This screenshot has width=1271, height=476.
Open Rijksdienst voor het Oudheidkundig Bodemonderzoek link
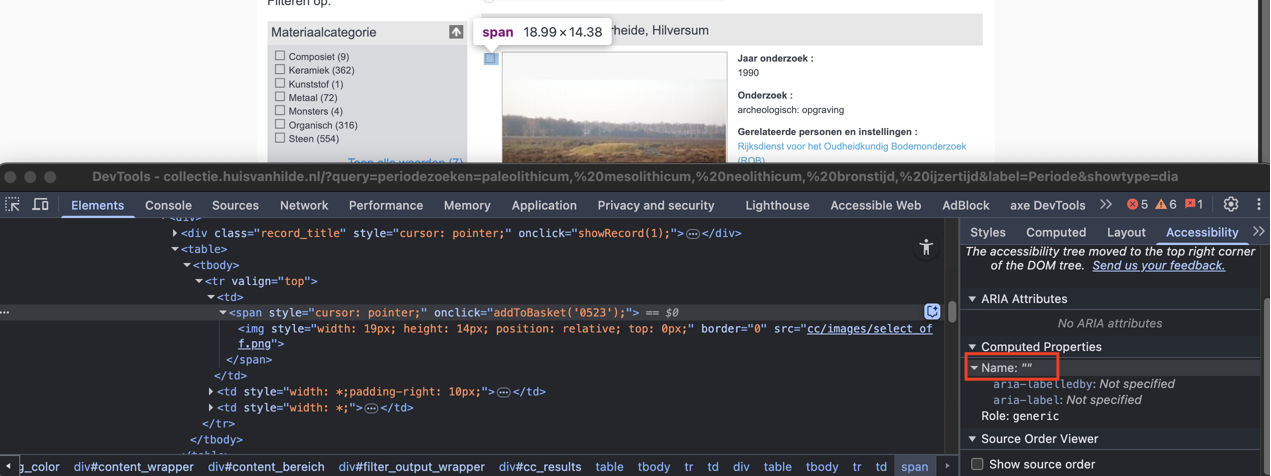[x=851, y=146]
